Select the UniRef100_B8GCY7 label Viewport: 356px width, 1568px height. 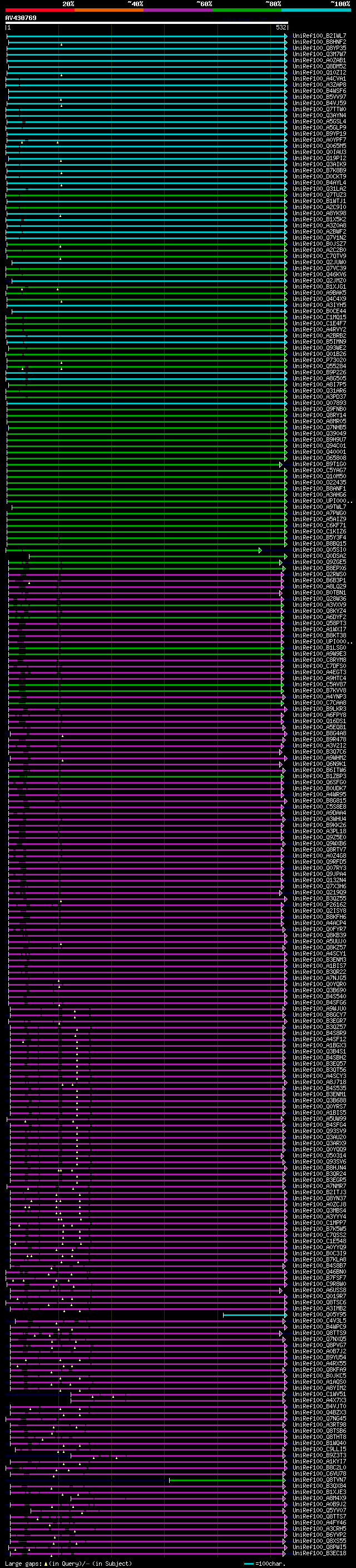click(319, 1015)
